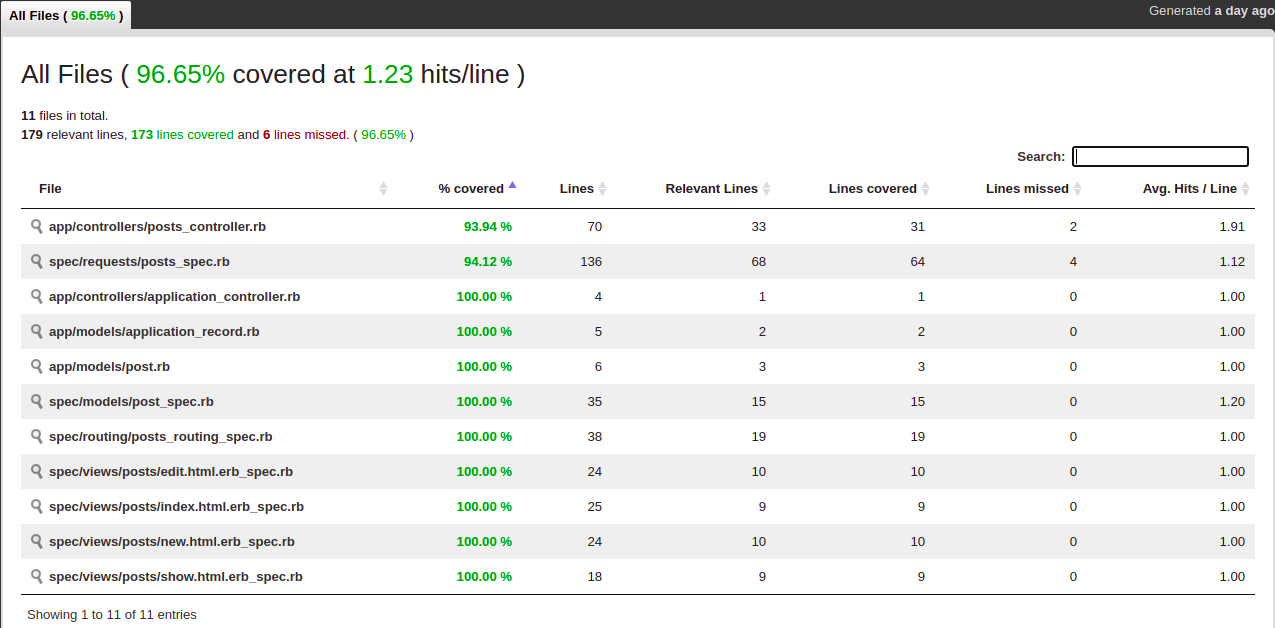Open spec/views/posts/show.html.erb_spec.rb link
This screenshot has width=1275, height=628.
pos(175,577)
